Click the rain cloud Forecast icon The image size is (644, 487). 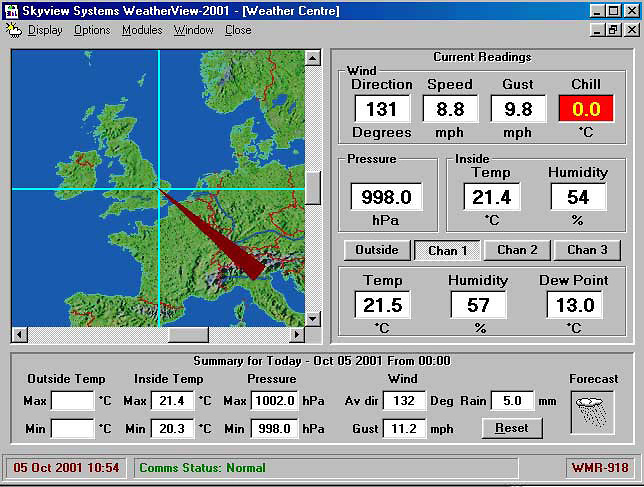pyautogui.click(x=592, y=412)
